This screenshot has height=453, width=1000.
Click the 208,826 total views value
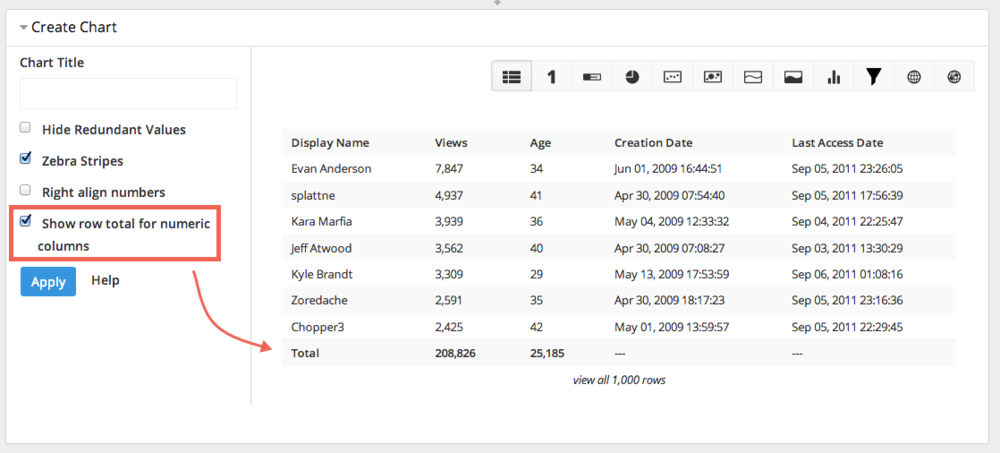[x=455, y=353]
